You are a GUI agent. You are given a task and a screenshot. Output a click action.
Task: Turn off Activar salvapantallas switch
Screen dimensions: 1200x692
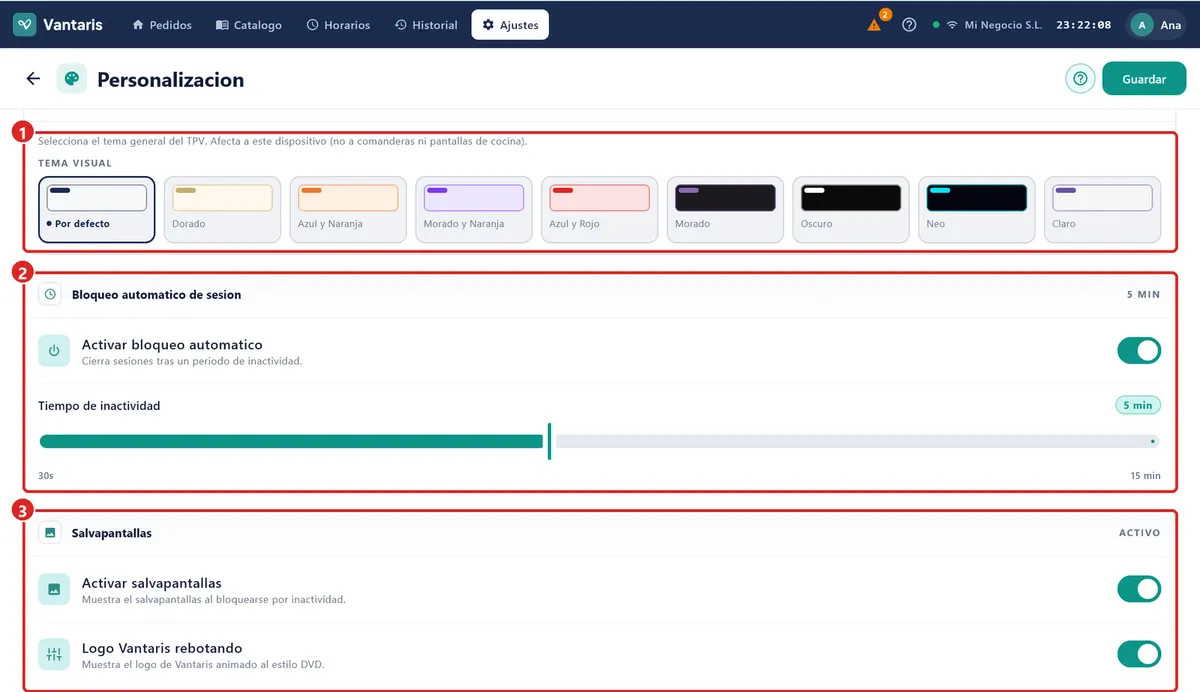click(x=1139, y=589)
